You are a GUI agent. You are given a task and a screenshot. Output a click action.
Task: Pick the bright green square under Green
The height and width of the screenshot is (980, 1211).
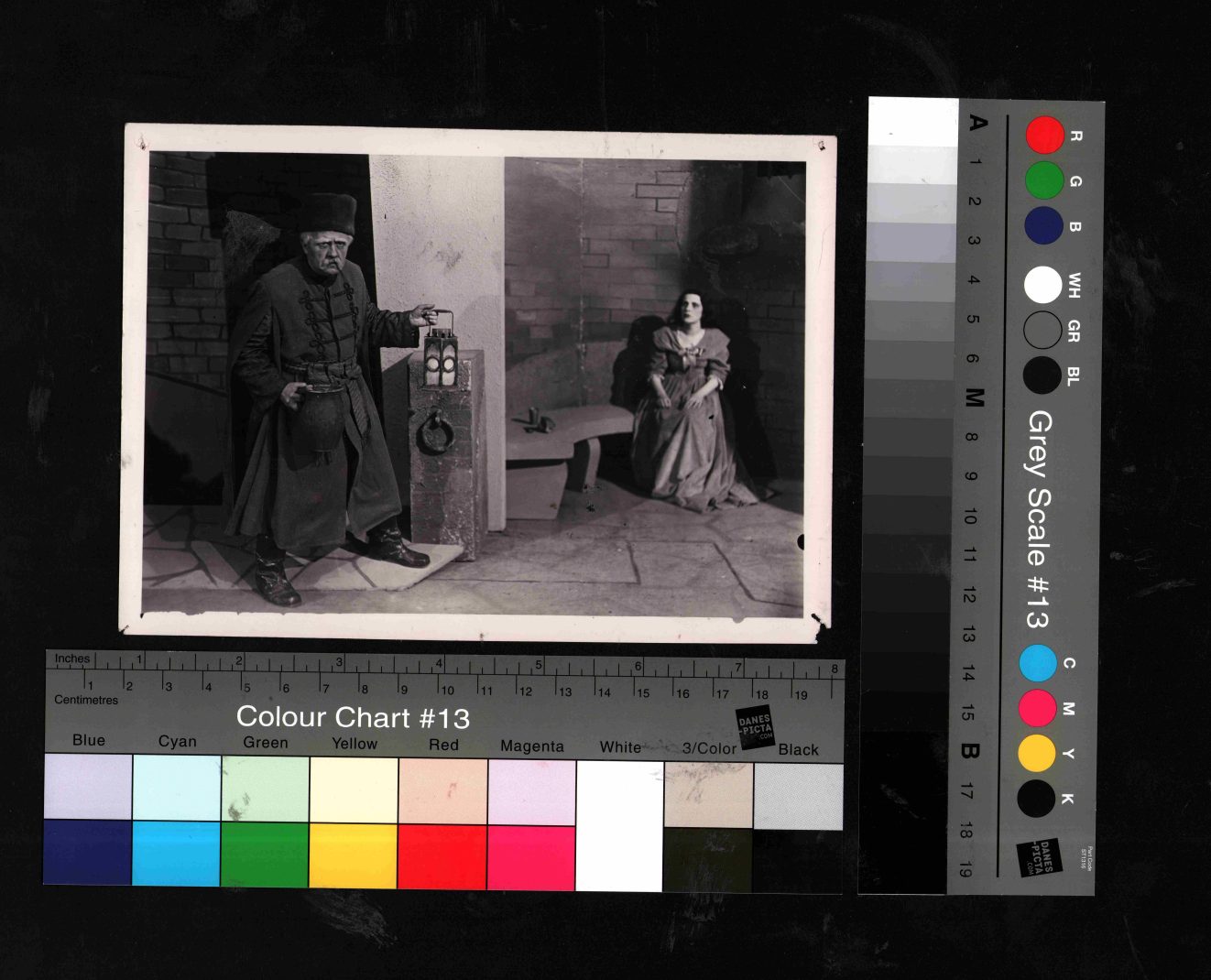point(265,854)
